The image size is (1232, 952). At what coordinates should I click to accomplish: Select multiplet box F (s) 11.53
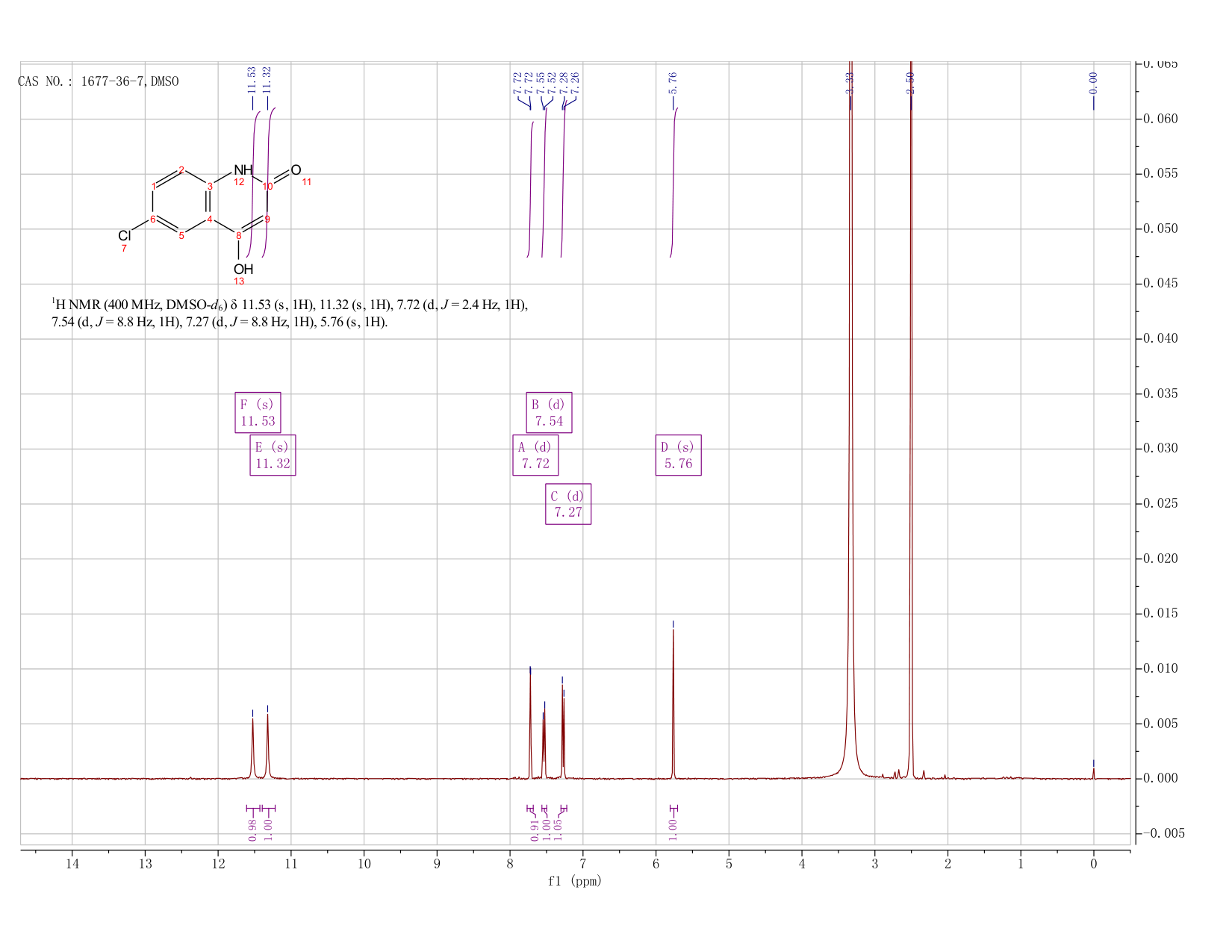[x=258, y=412]
